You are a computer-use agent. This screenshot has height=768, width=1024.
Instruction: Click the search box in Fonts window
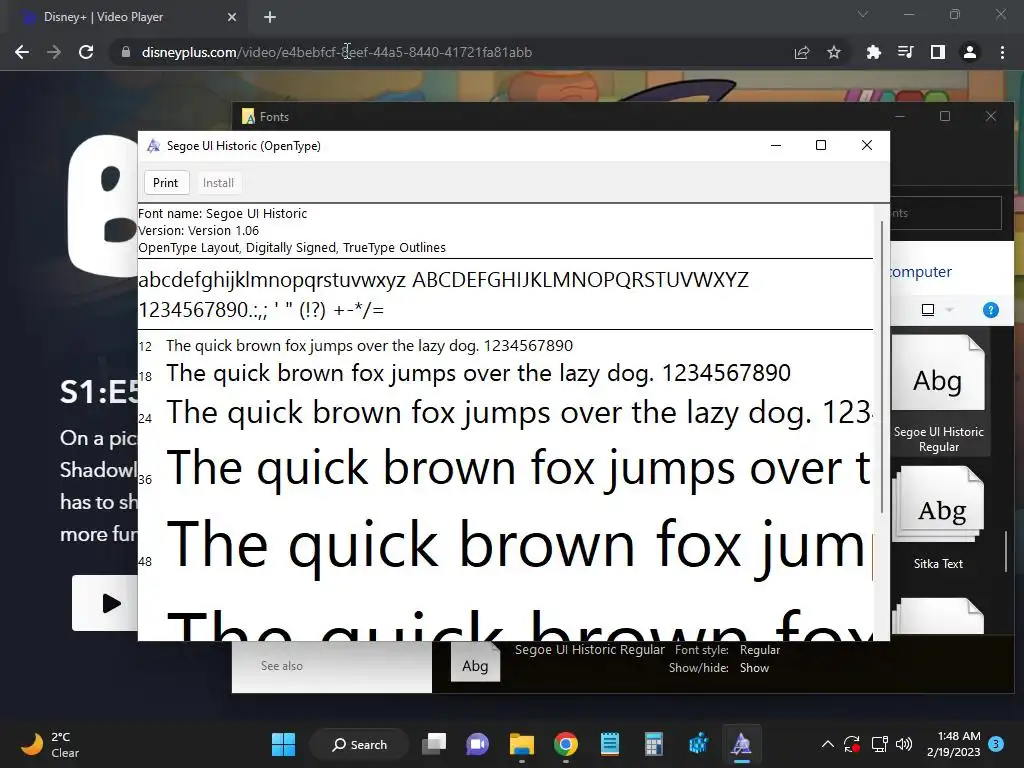point(946,213)
